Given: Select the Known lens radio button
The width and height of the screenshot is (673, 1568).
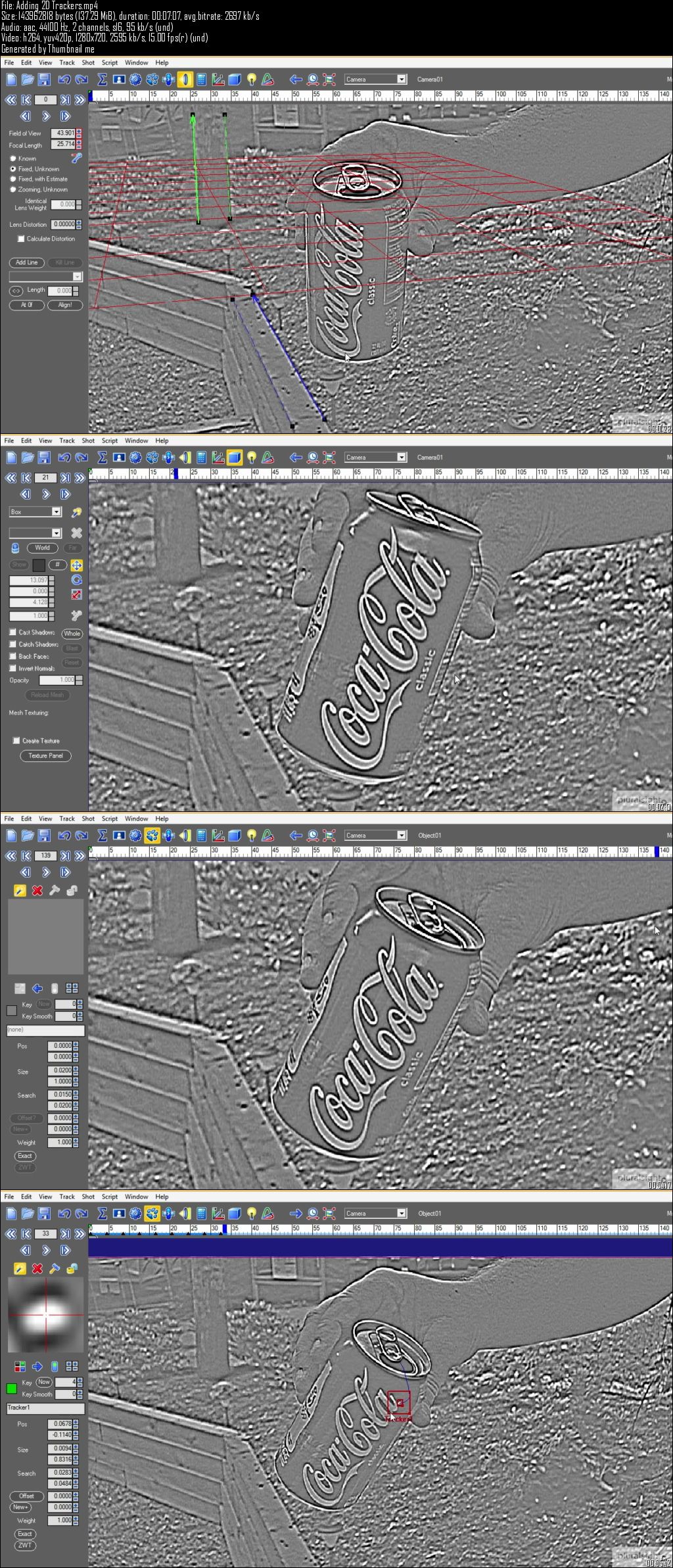Looking at the screenshot, I should click(12, 158).
